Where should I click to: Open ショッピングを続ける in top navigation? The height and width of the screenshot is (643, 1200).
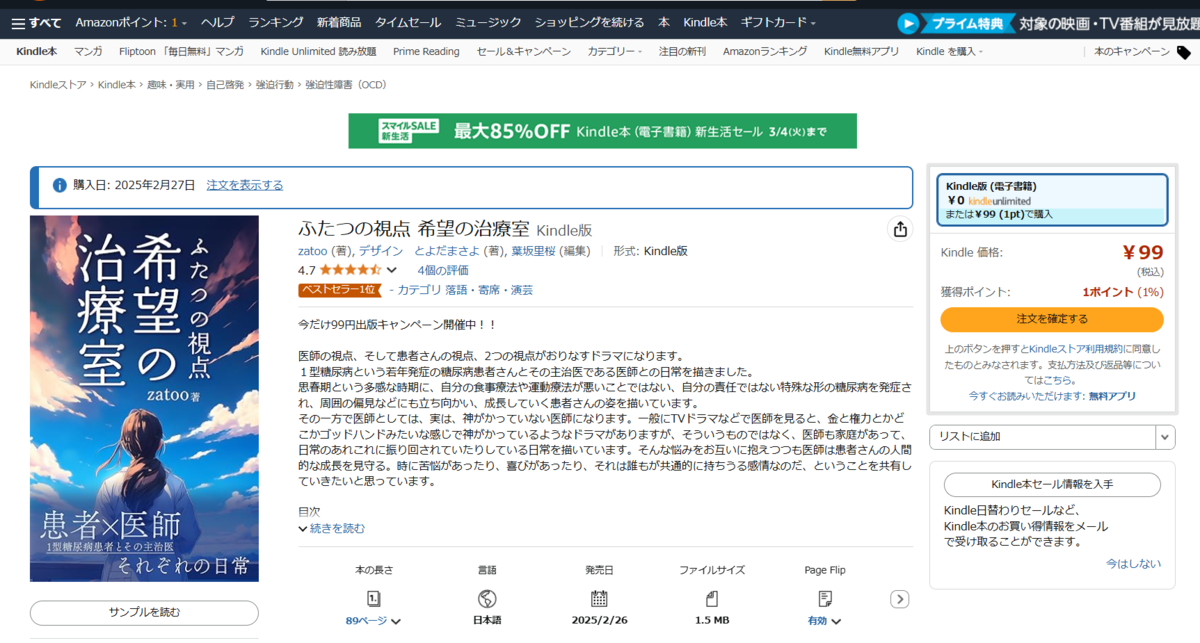(x=589, y=22)
